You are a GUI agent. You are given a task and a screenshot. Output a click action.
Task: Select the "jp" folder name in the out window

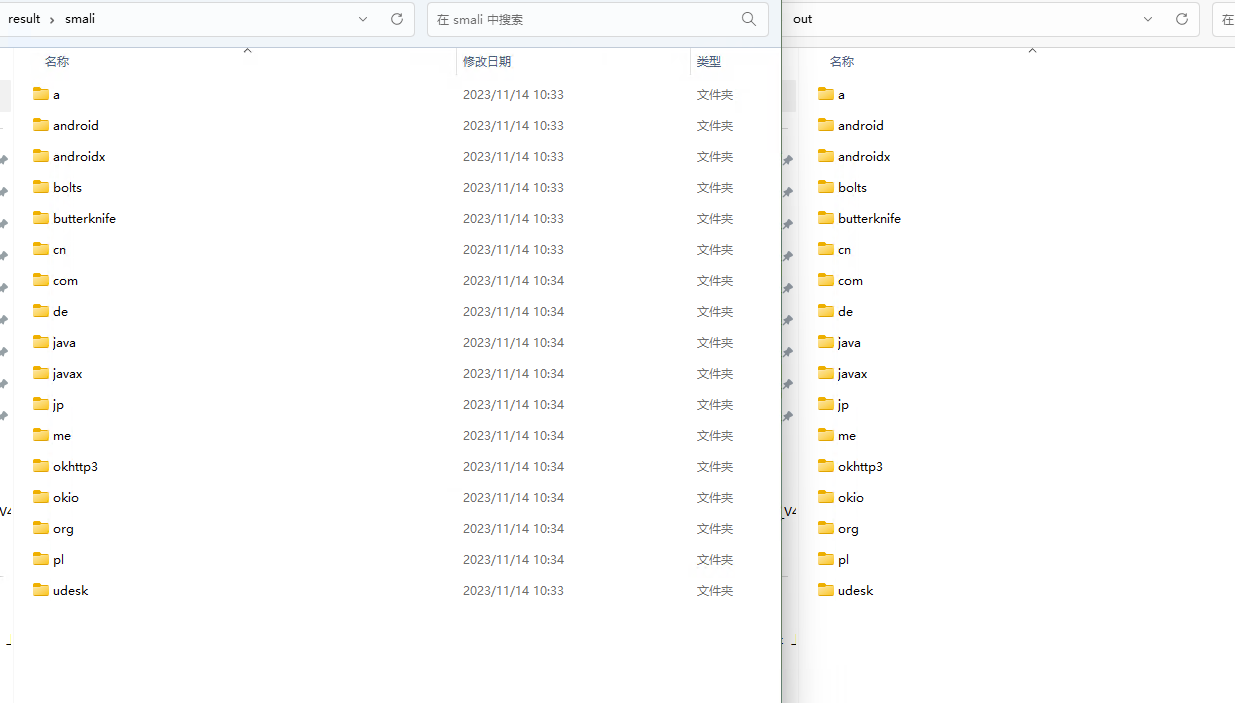click(x=844, y=405)
